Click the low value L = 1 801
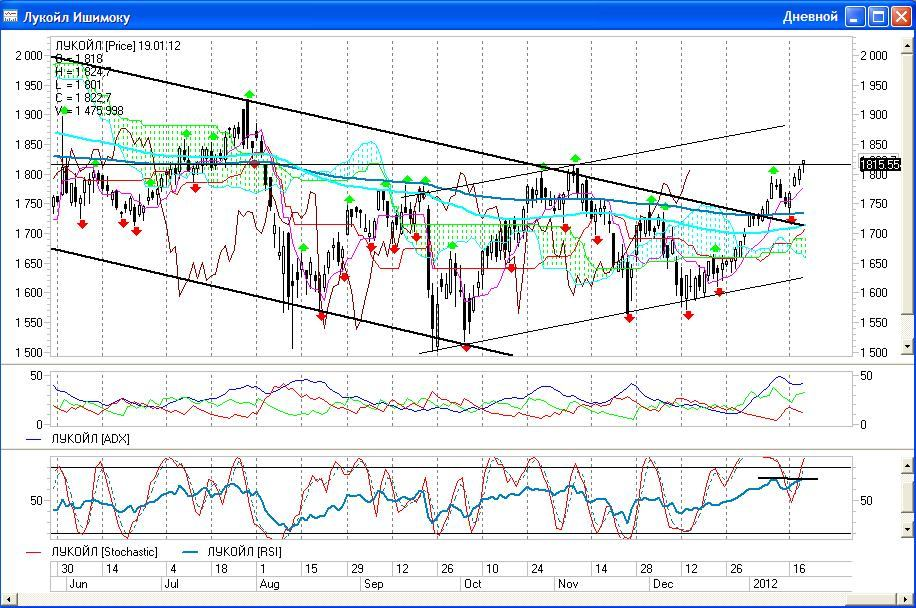This screenshot has height=608, width=916. tap(79, 85)
